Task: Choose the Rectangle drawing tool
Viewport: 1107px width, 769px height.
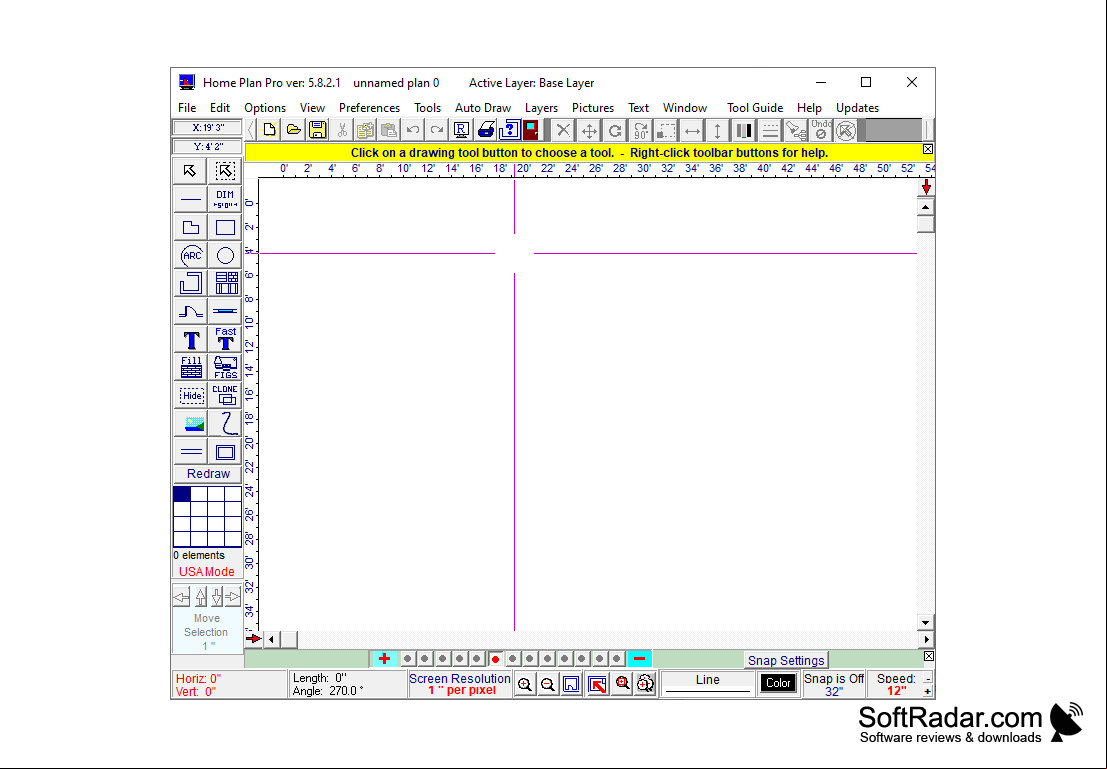Action: click(225, 227)
